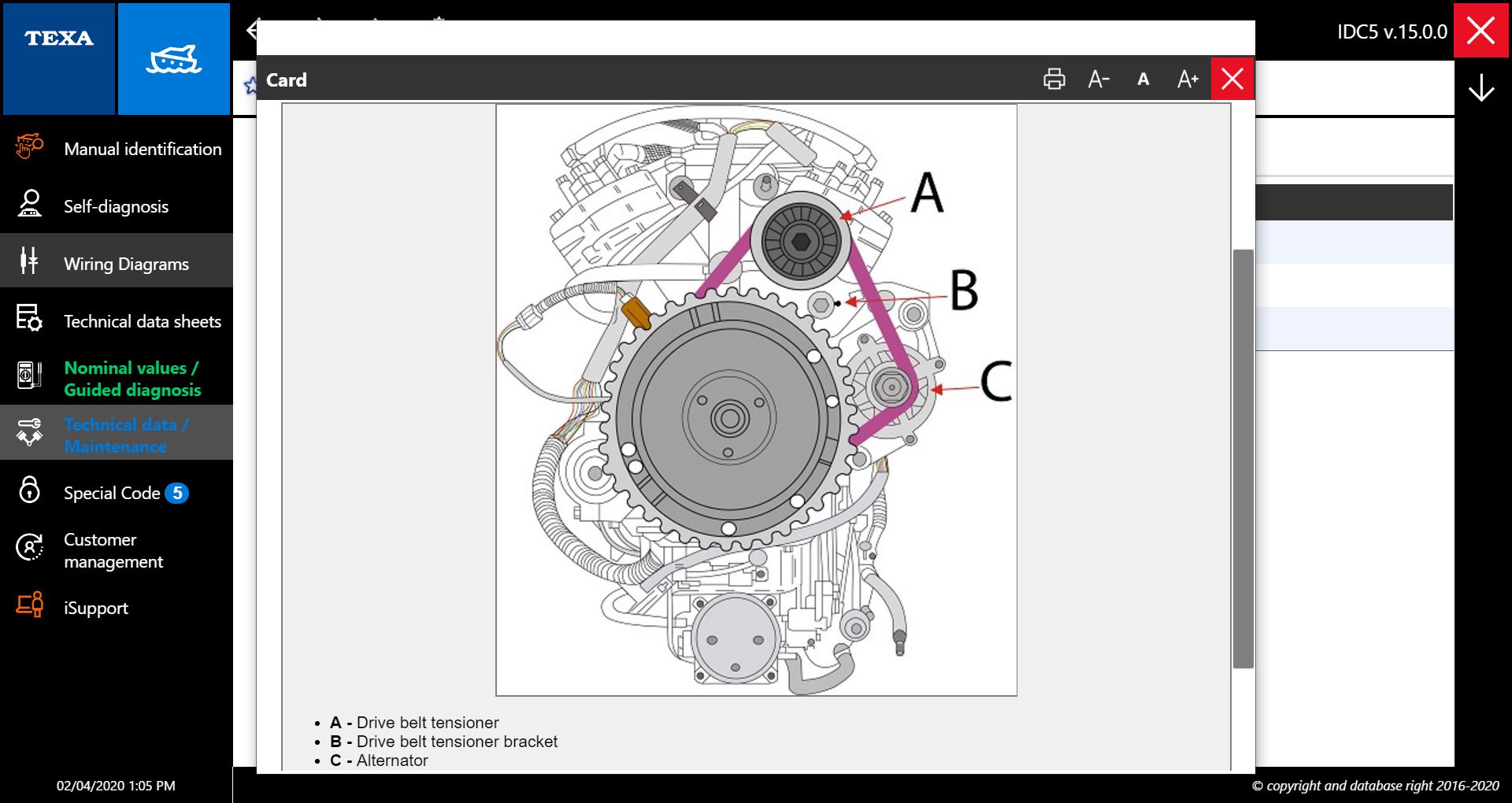This screenshot has height=803, width=1512.
Task: Click the printer icon in Card header
Action: (x=1054, y=80)
